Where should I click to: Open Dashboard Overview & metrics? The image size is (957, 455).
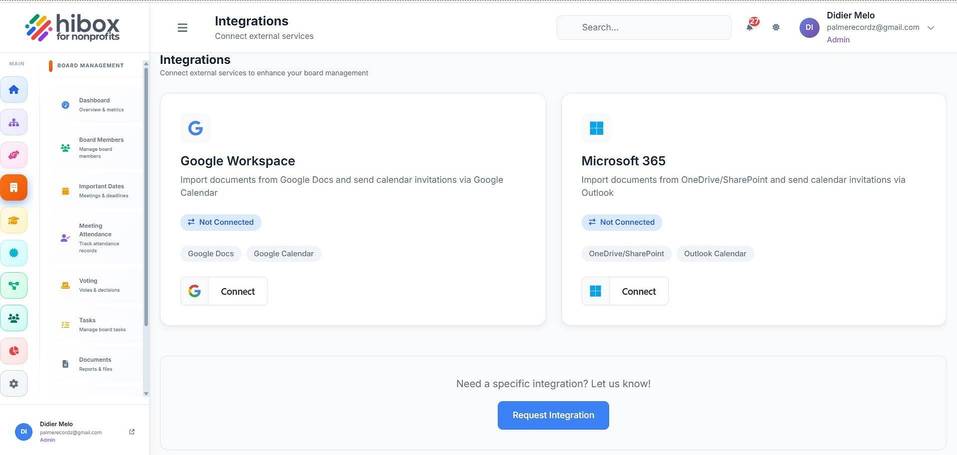(95, 105)
